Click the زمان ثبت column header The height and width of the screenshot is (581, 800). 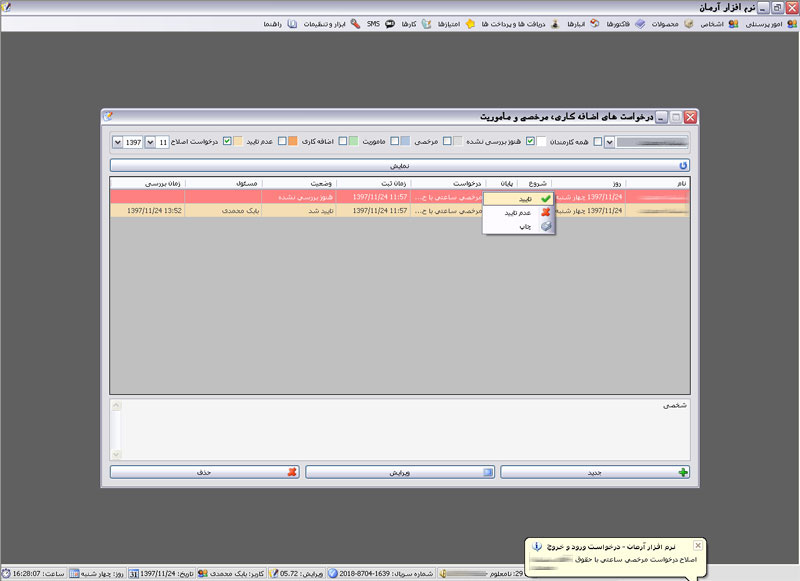click(374, 183)
